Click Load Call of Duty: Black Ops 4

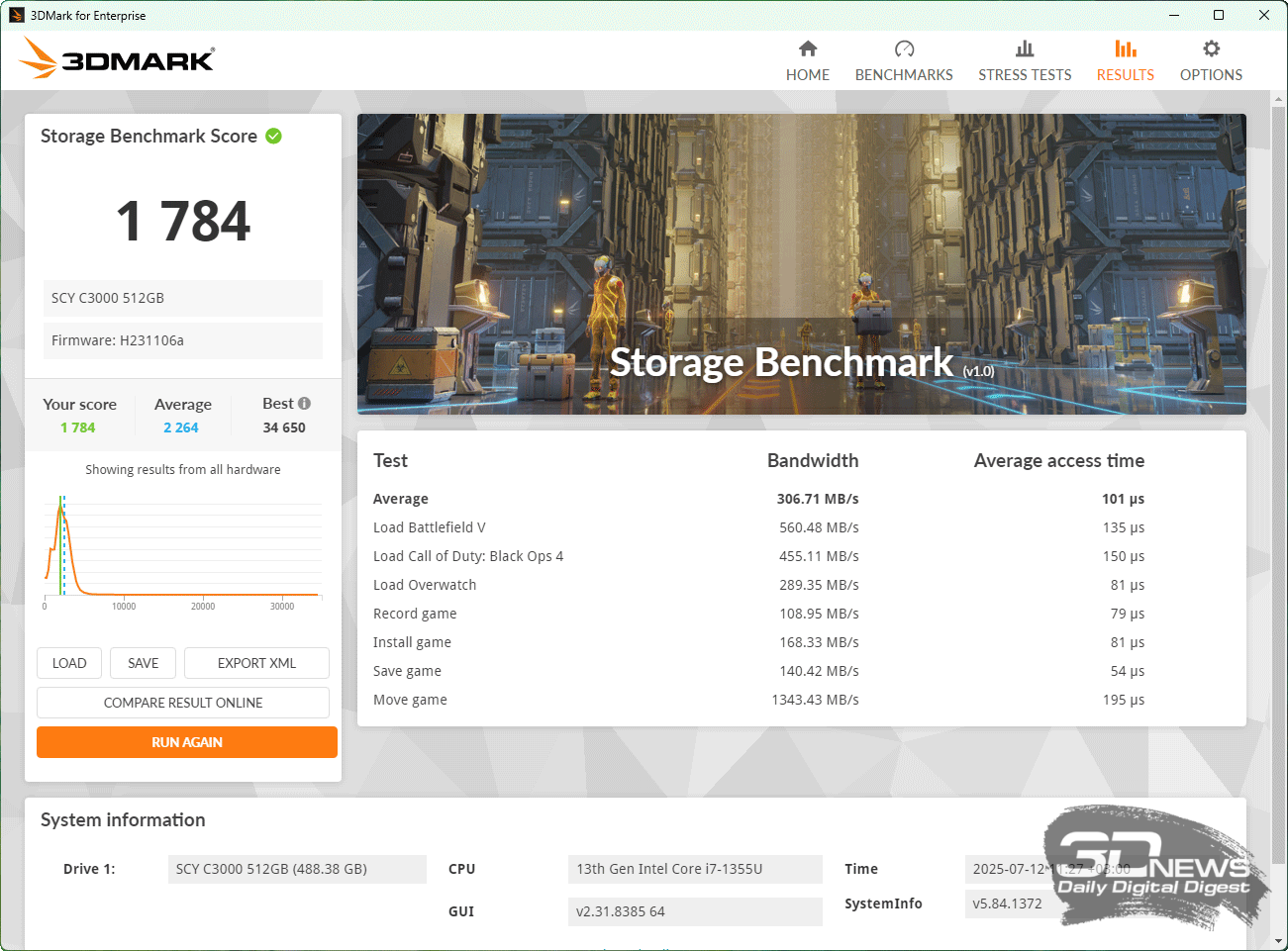468,556
